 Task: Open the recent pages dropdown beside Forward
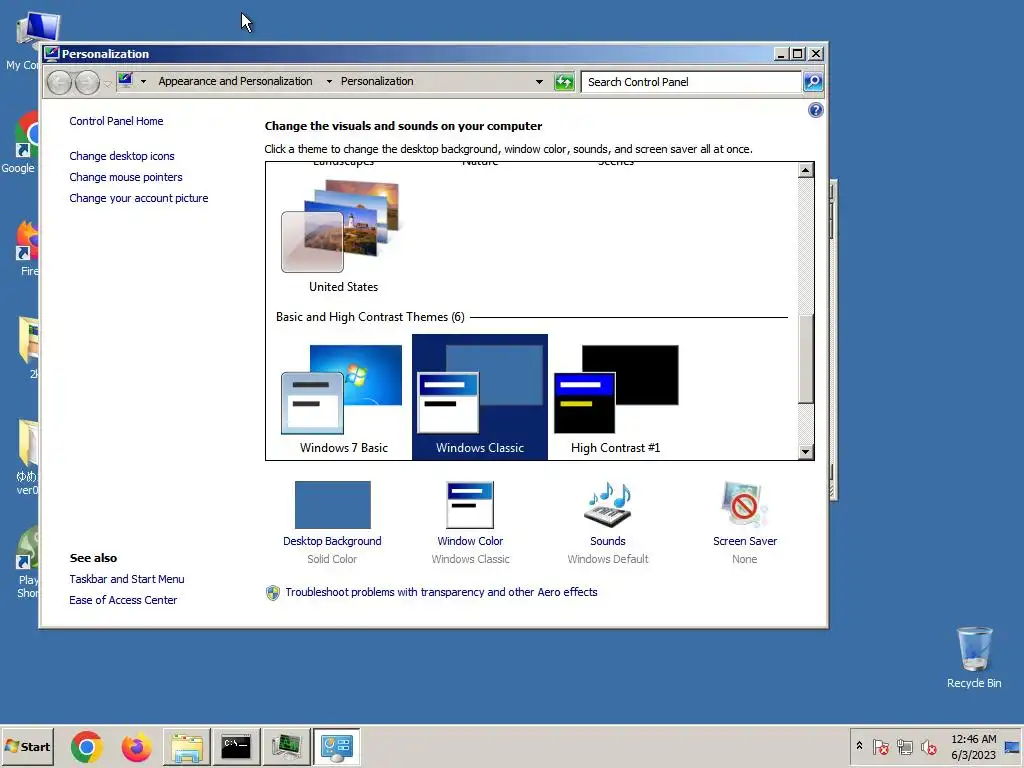(x=107, y=84)
